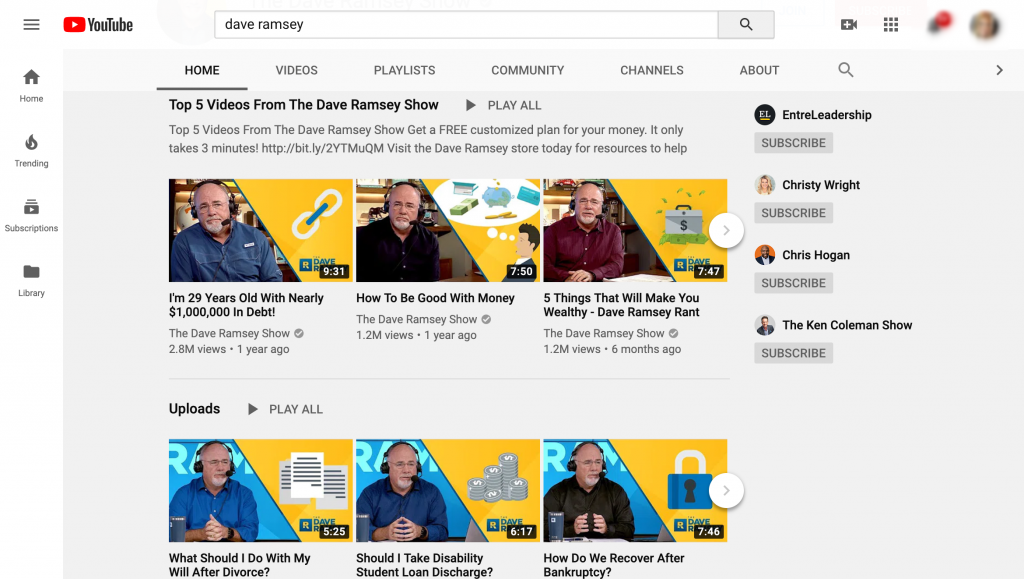The width and height of the screenshot is (1024, 579).
Task: Click '1.2M views • 1 year ago' text
Action: point(417,335)
